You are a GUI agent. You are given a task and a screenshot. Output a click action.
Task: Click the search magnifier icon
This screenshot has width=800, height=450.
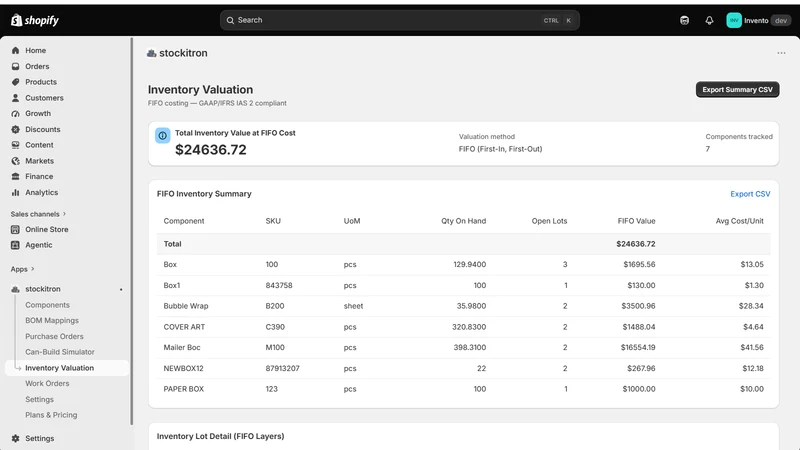tap(230, 20)
